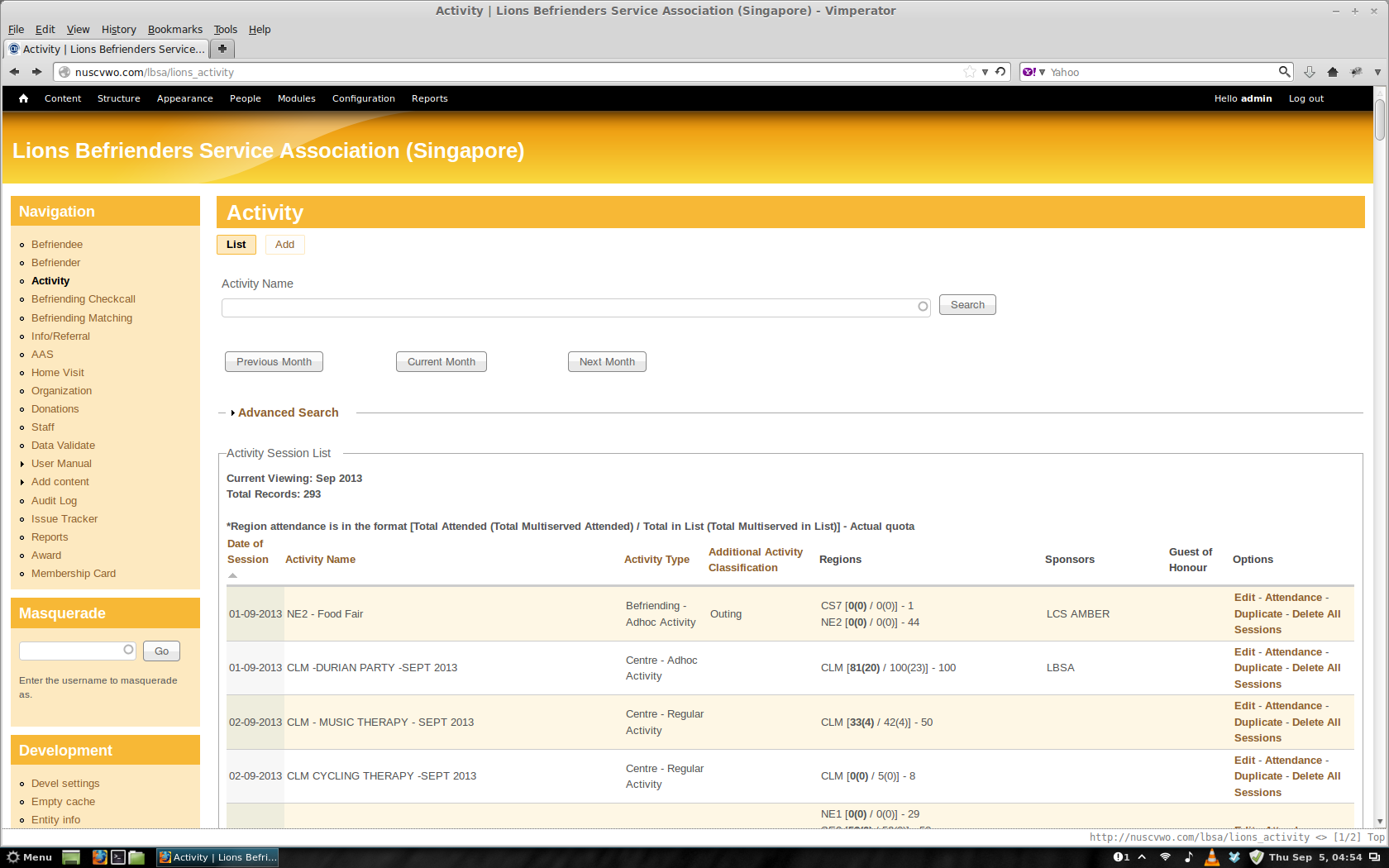The height and width of the screenshot is (868, 1389).
Task: Click Attendance for CLM -DURIAN PARTY row
Action: (x=1293, y=652)
